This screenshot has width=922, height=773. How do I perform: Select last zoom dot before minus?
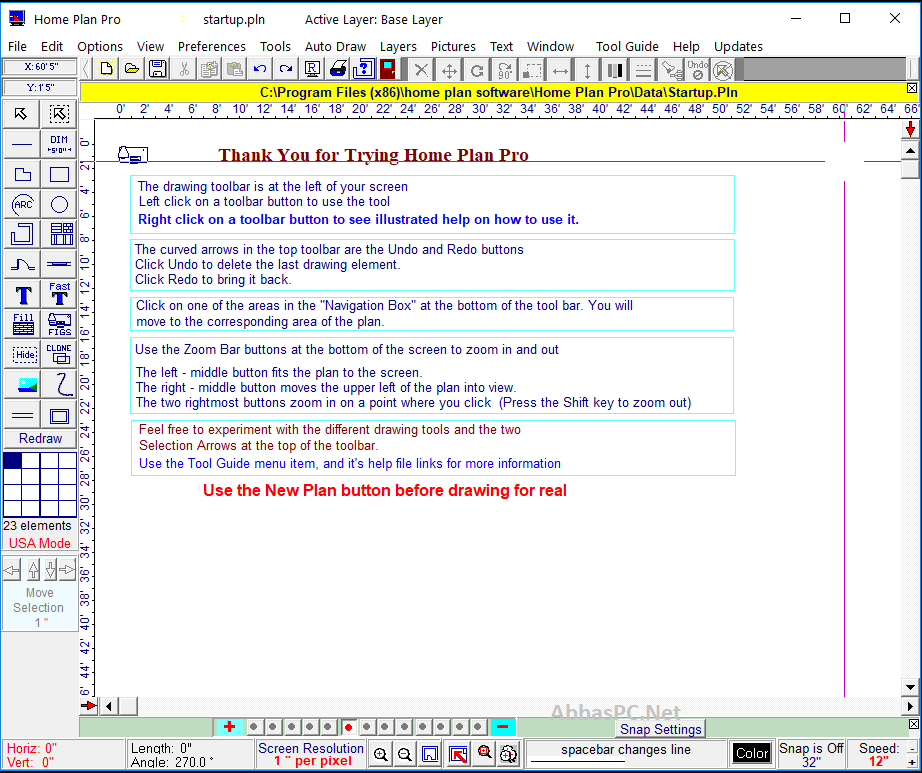click(x=479, y=727)
